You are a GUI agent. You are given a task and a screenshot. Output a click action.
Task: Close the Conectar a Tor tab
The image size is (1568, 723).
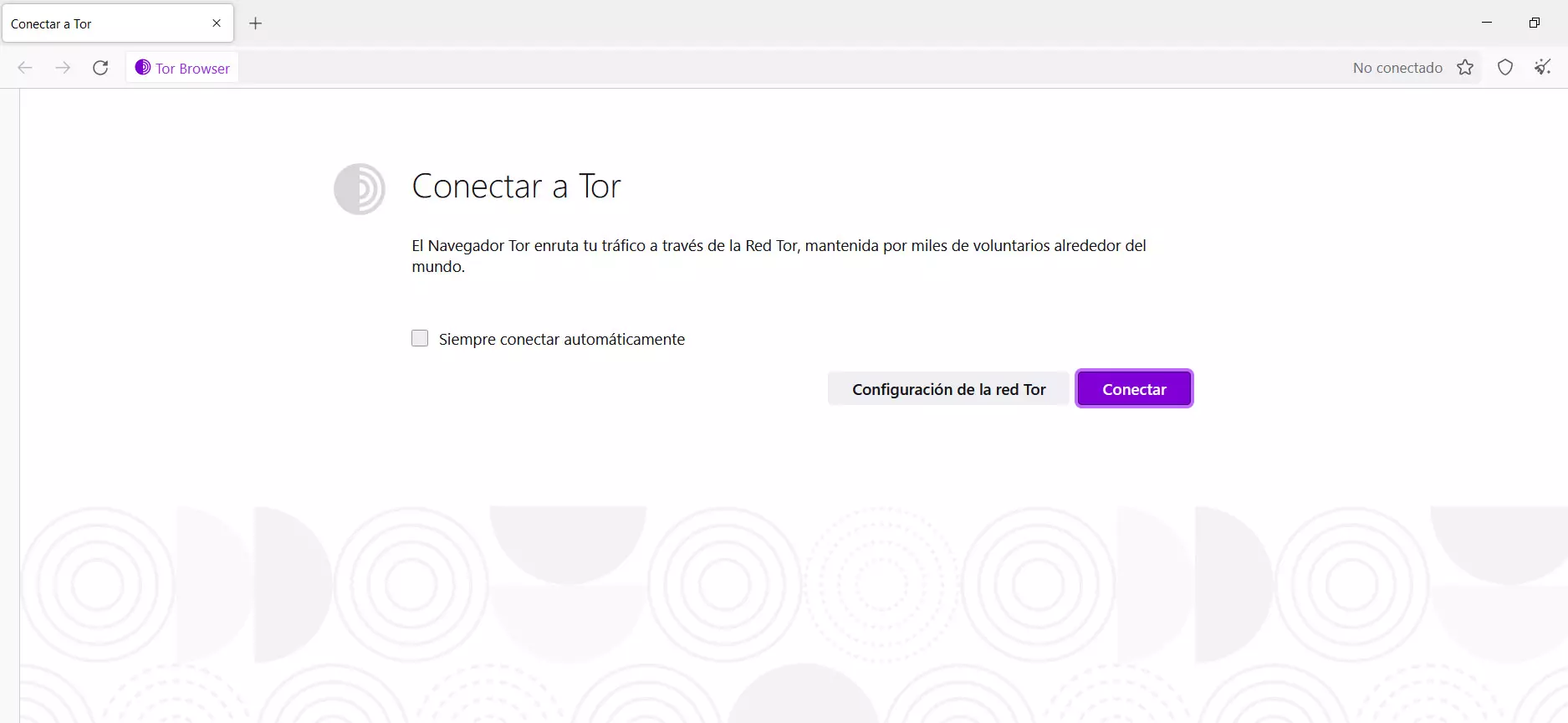pos(217,23)
